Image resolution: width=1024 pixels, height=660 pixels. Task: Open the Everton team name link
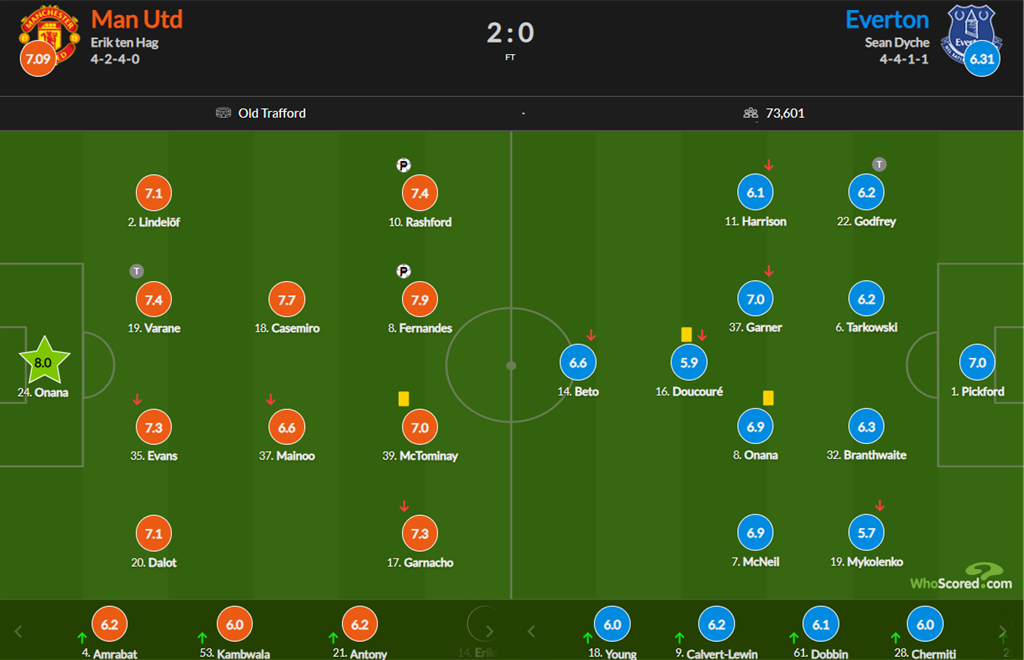coord(887,19)
